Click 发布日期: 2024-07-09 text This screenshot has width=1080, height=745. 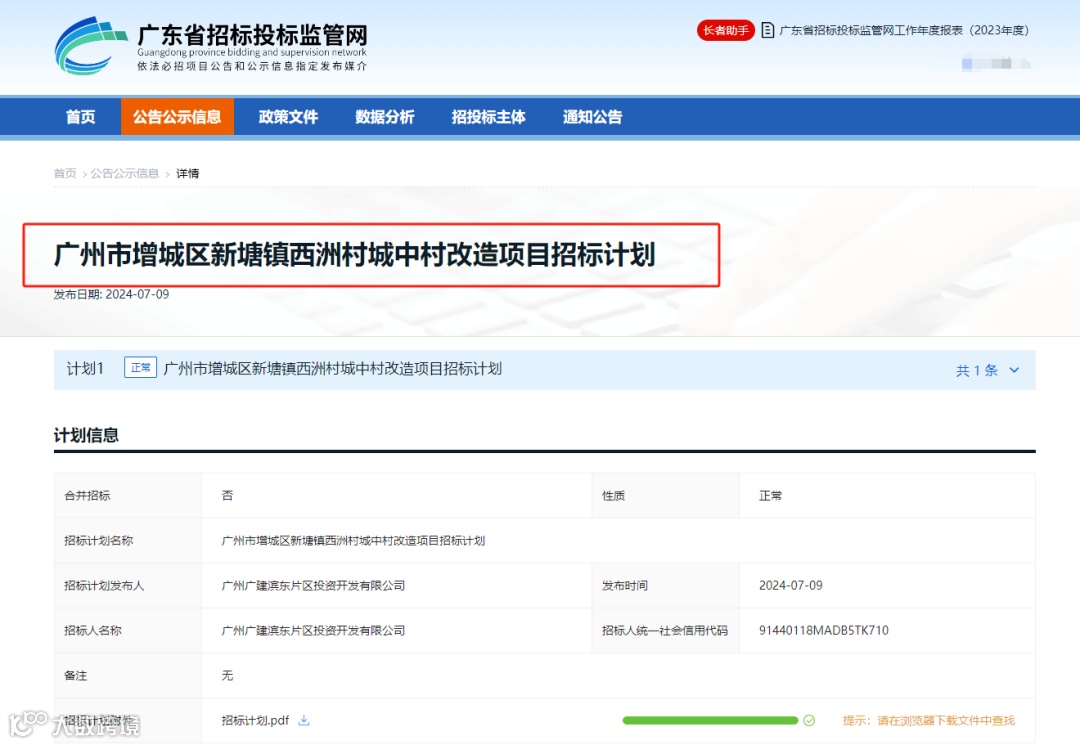(112, 294)
